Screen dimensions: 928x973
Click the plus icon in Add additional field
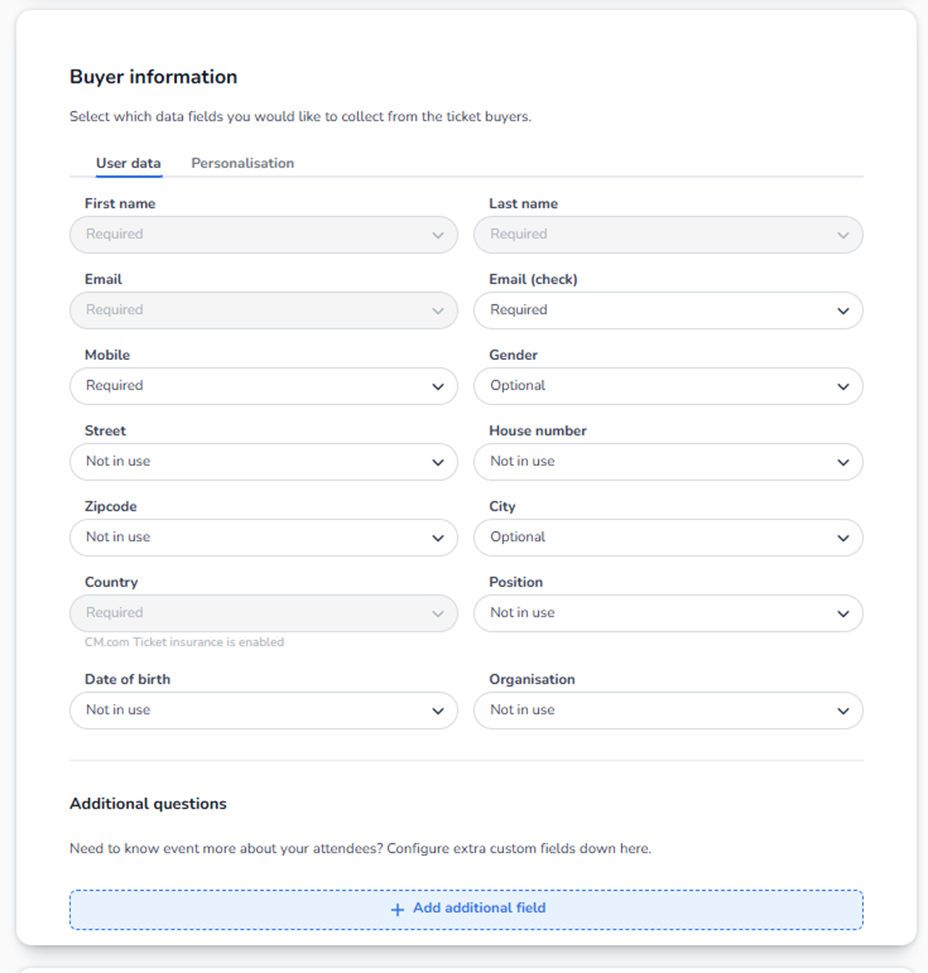pyautogui.click(x=397, y=909)
